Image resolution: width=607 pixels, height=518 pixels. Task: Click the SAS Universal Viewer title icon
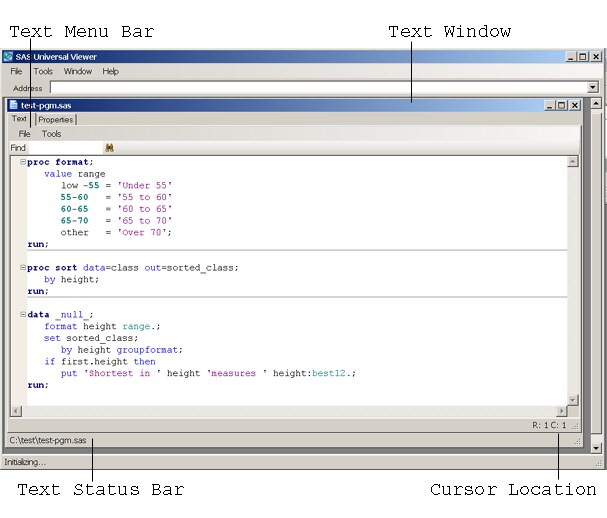[8, 57]
